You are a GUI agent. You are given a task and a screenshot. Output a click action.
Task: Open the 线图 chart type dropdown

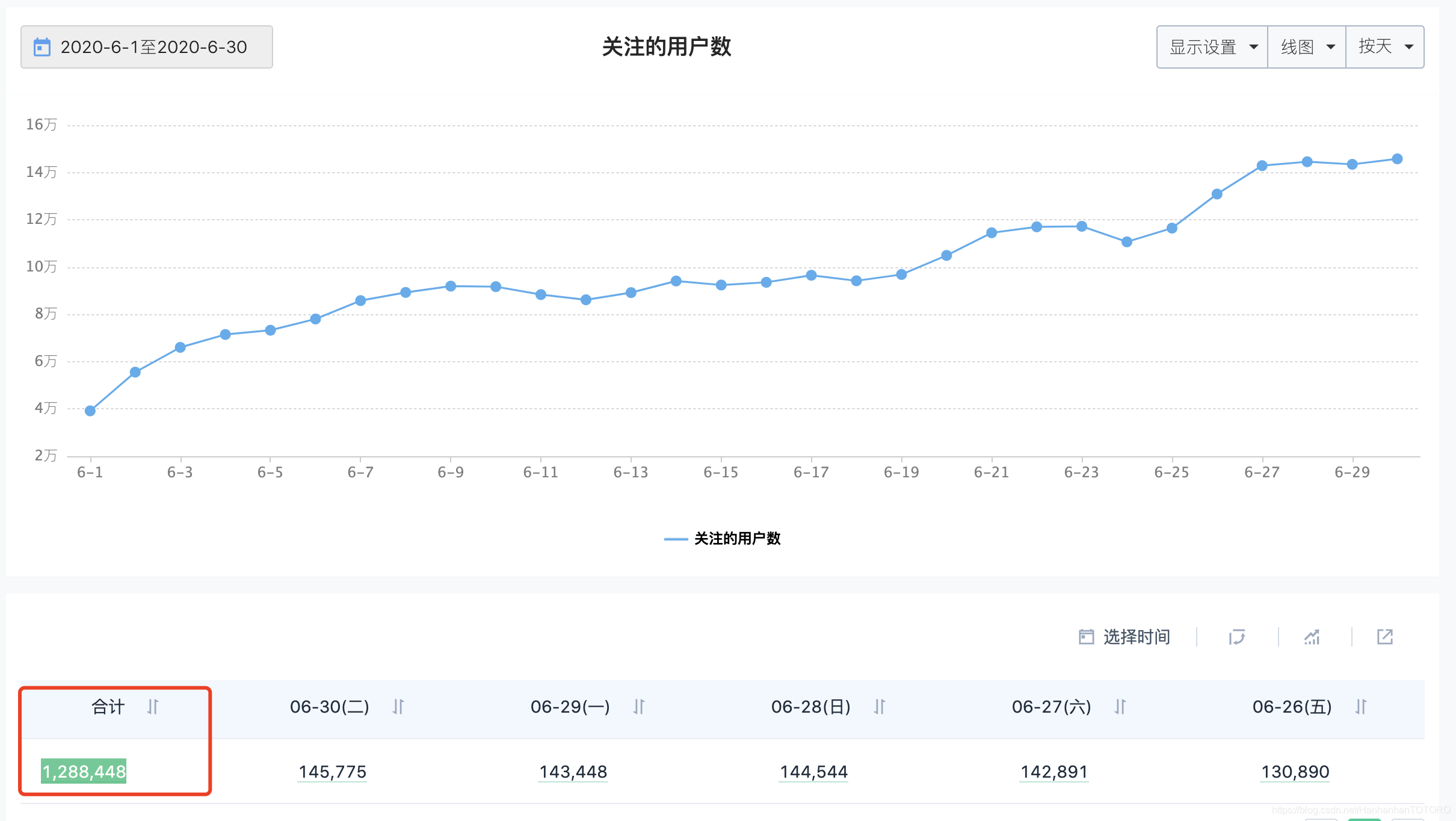click(x=1307, y=47)
